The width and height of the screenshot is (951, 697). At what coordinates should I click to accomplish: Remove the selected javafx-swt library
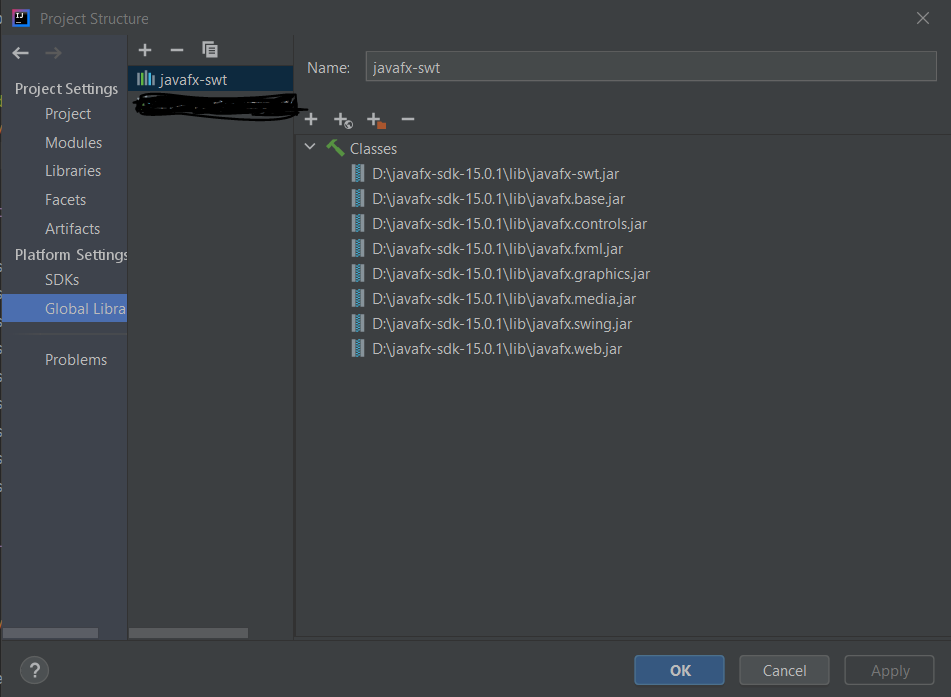(177, 49)
